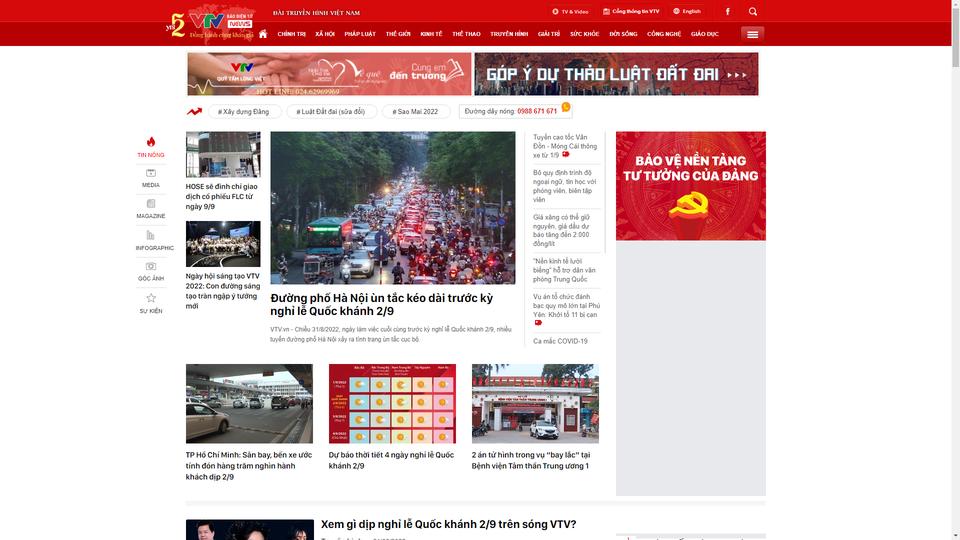
Task: Open Giá xăng có thể giữ nguyên link
Action: [x=561, y=230]
